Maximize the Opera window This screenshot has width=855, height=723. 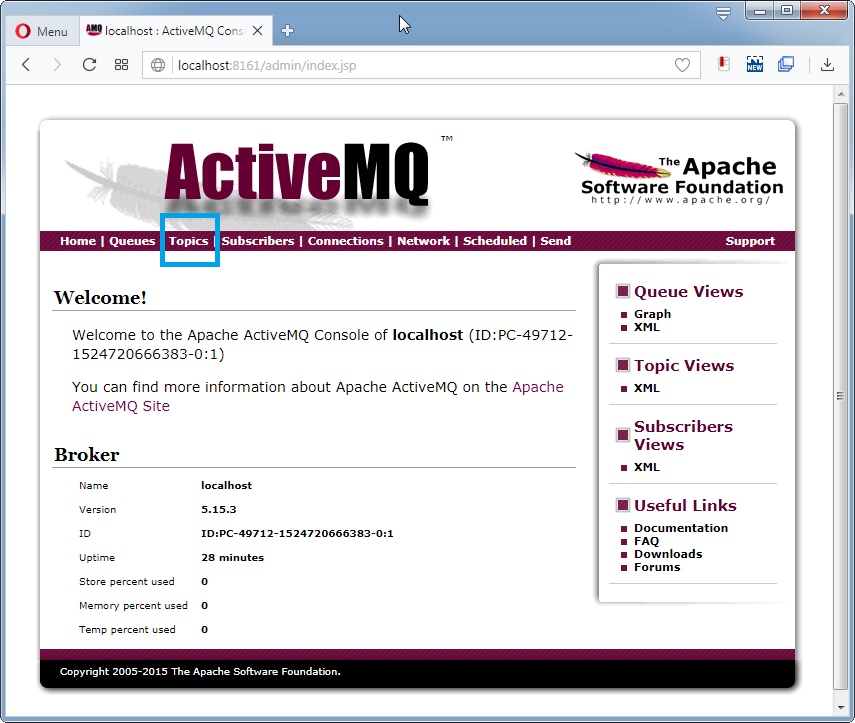[786, 10]
